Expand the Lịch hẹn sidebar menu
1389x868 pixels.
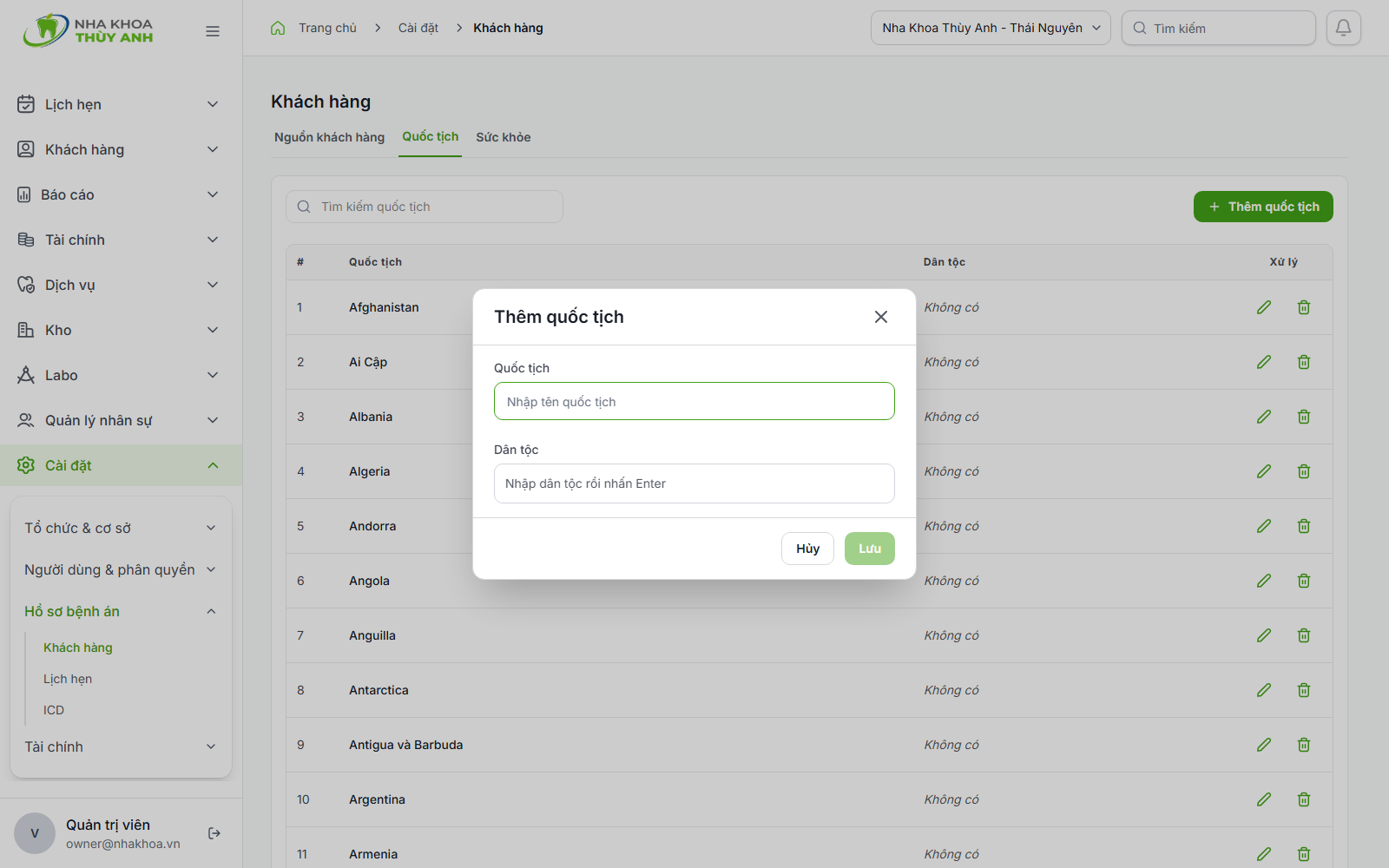(x=121, y=104)
